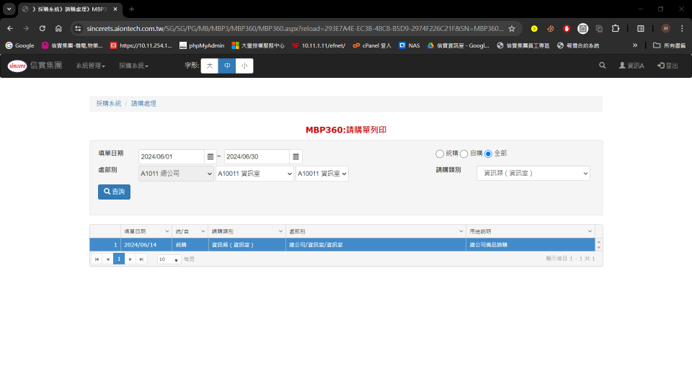This screenshot has width=692, height=371.
Task: Open the 10 items per page dropdown
Action: [169, 259]
